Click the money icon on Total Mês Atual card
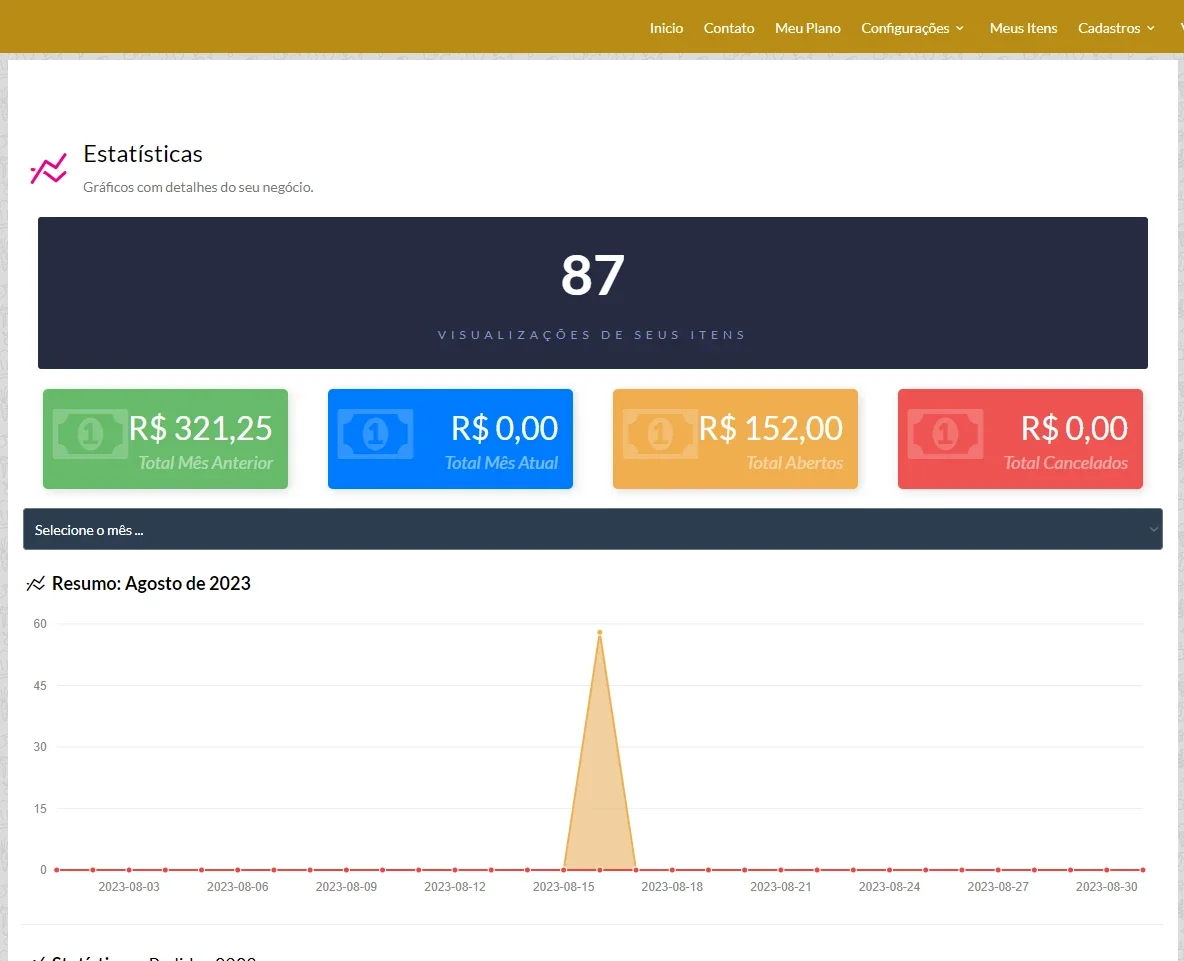Image resolution: width=1184 pixels, height=961 pixels. tap(375, 434)
